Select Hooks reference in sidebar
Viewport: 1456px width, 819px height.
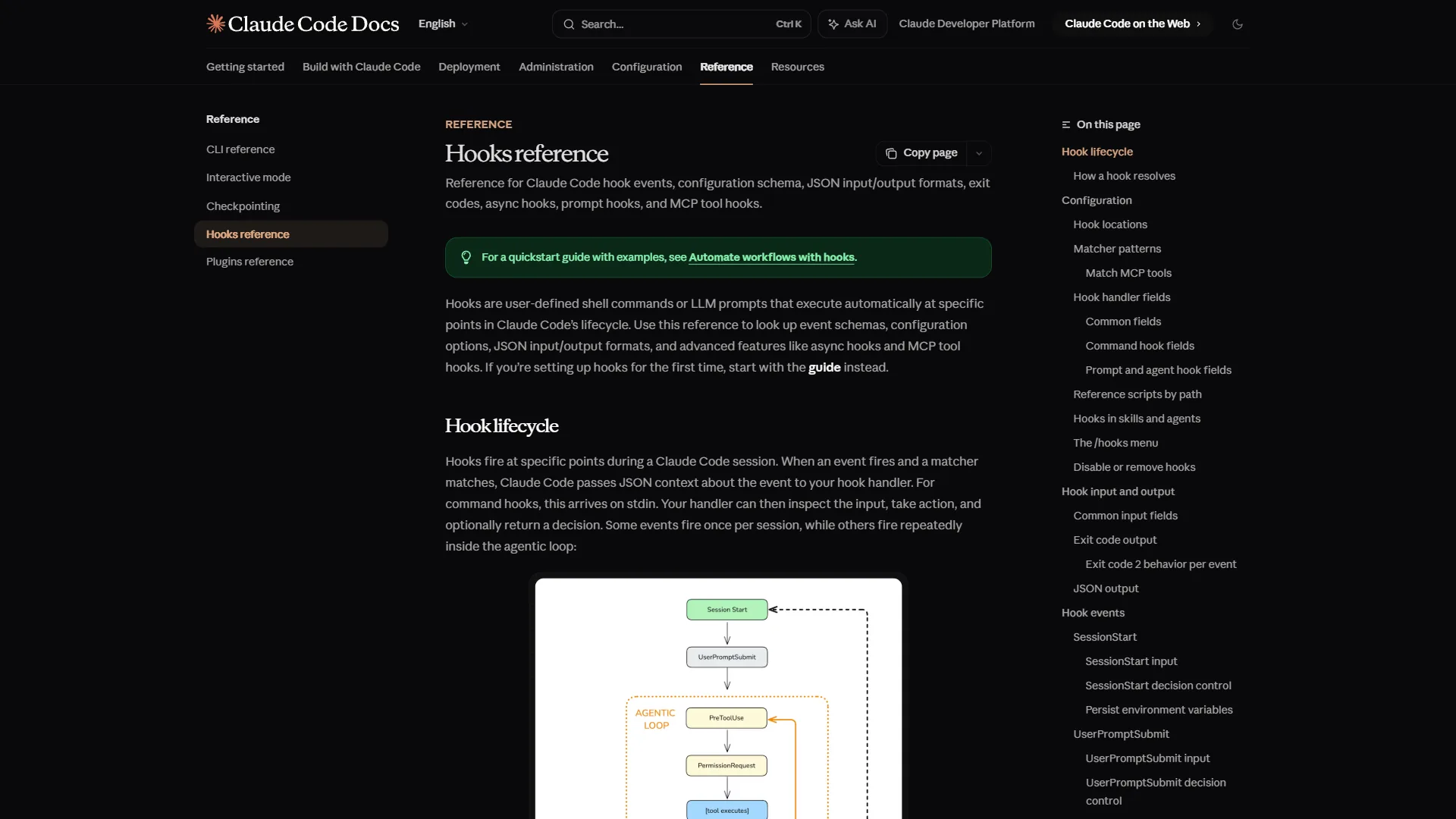[x=291, y=234]
